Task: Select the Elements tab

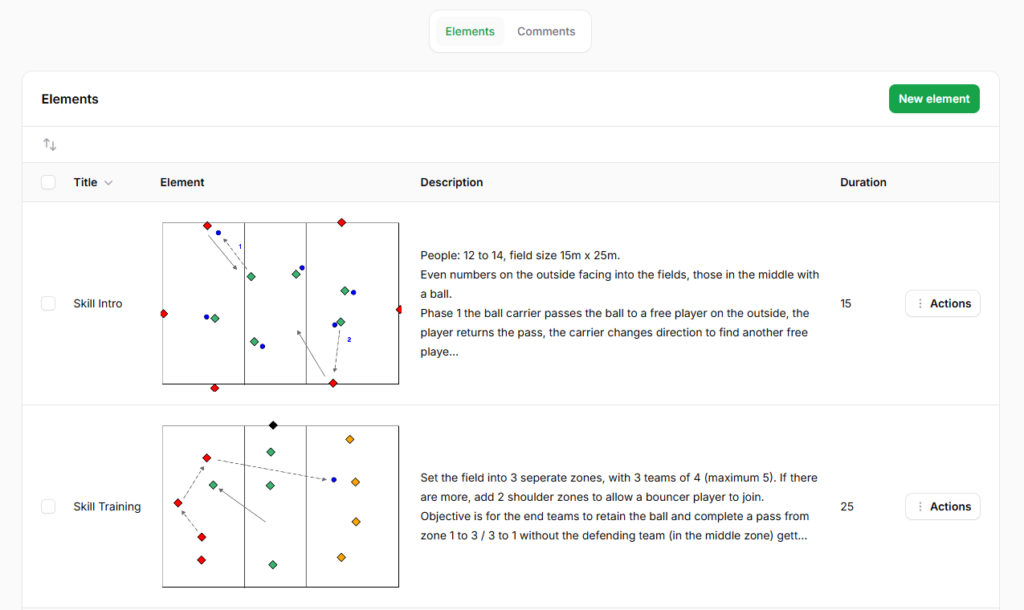Action: 470,32
